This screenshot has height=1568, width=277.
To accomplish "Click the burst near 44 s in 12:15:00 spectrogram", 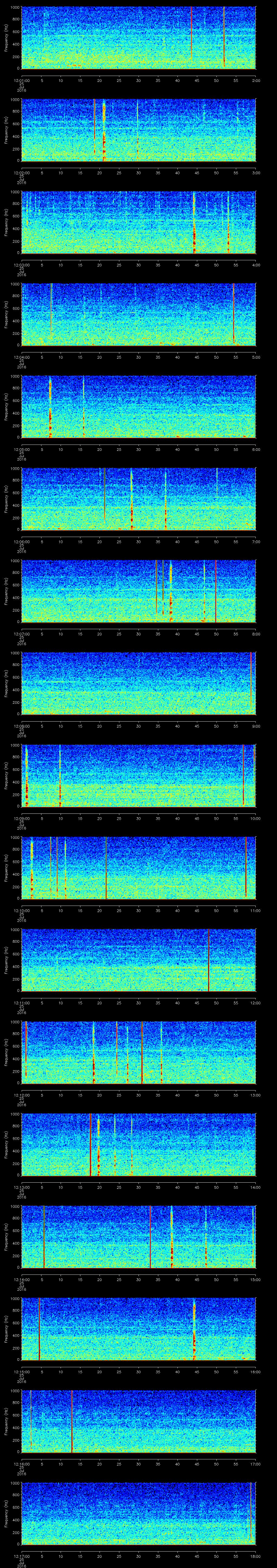I will pyautogui.click(x=194, y=1329).
